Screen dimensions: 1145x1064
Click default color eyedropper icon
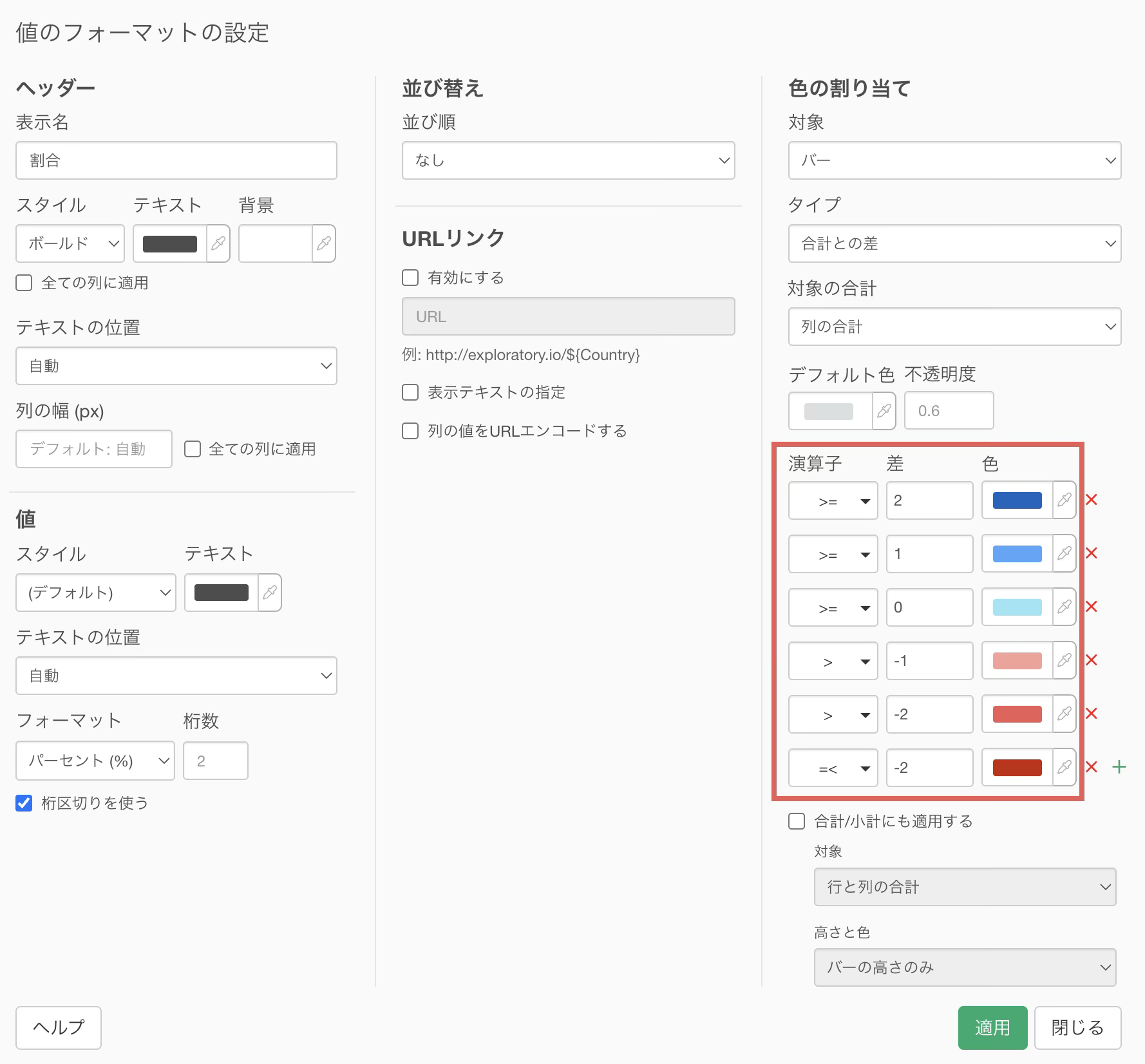(884, 410)
